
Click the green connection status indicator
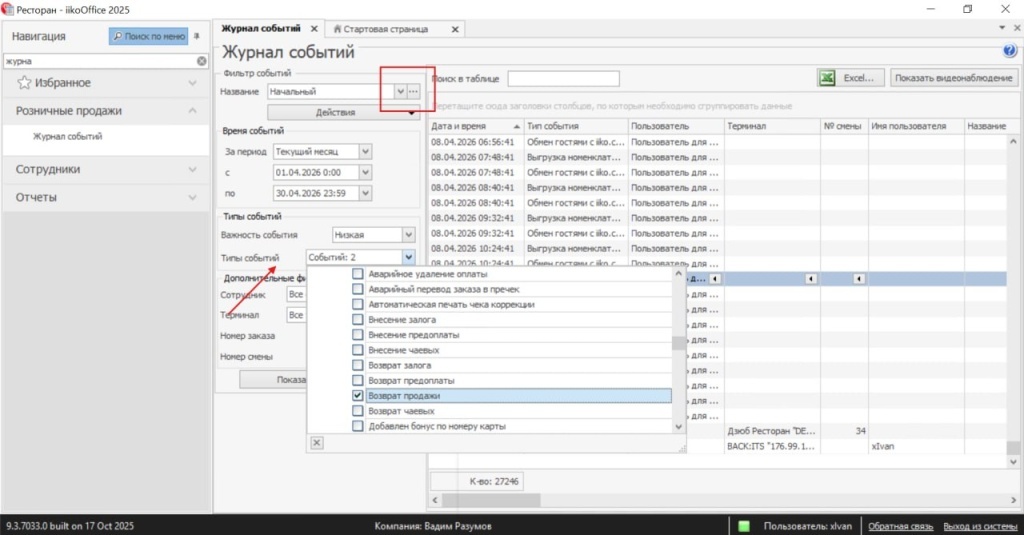click(744, 526)
